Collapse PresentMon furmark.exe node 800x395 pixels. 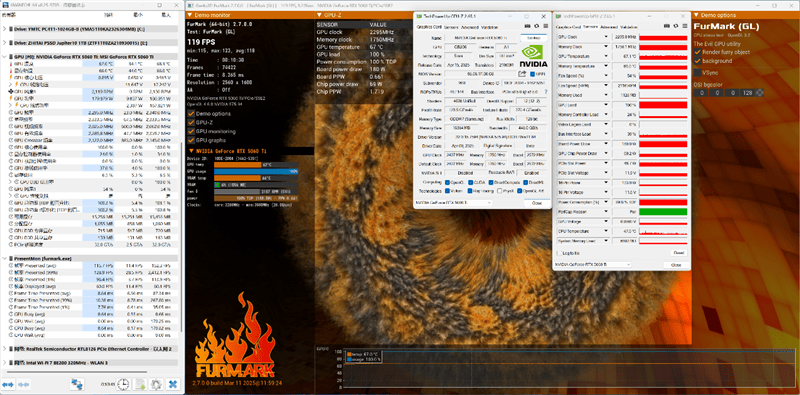[x=5, y=259]
